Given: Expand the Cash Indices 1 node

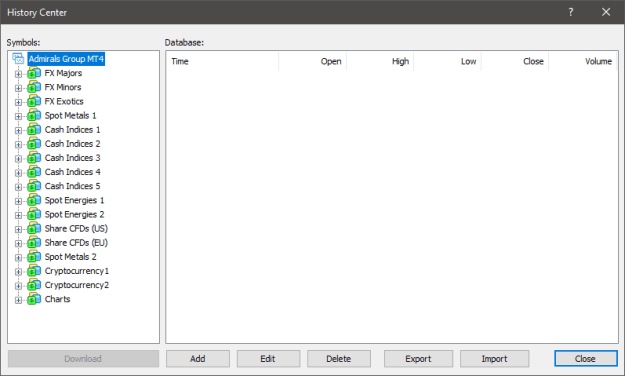Looking at the screenshot, I should (18, 130).
